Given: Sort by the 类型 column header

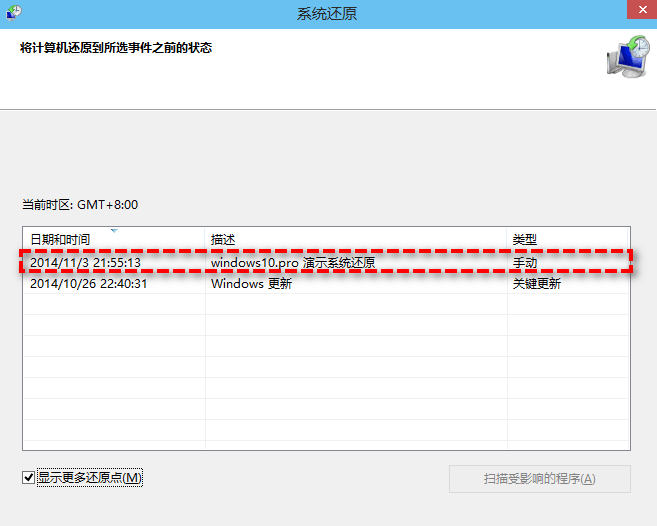Looking at the screenshot, I should click(x=524, y=240).
